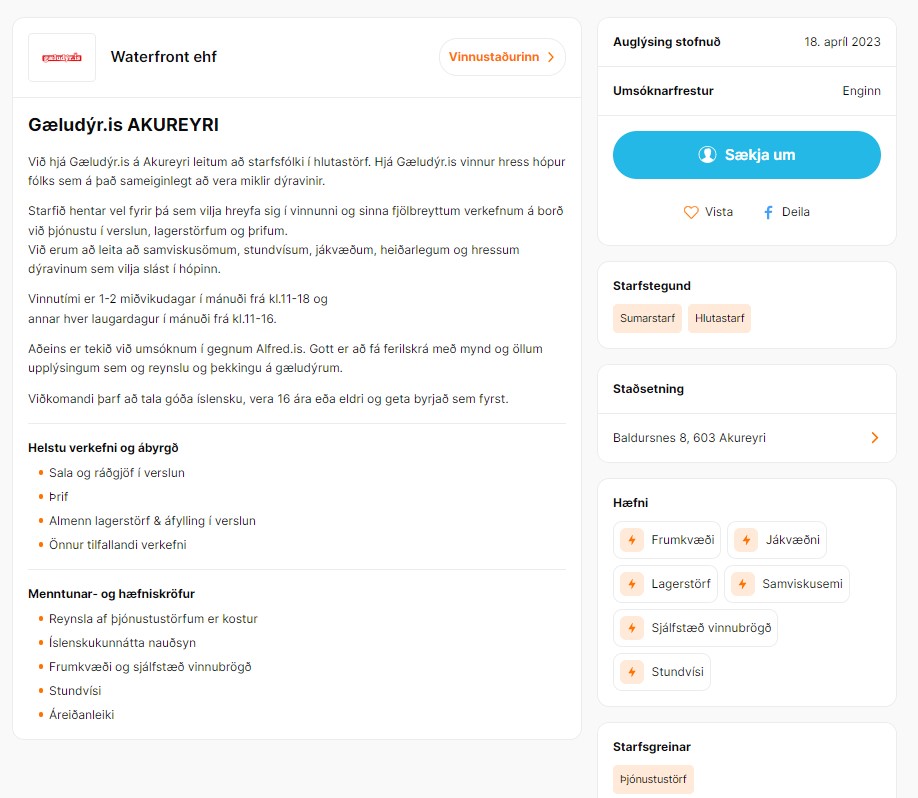This screenshot has height=798, width=918.
Task: Click the Deila share link
Action: tap(796, 212)
